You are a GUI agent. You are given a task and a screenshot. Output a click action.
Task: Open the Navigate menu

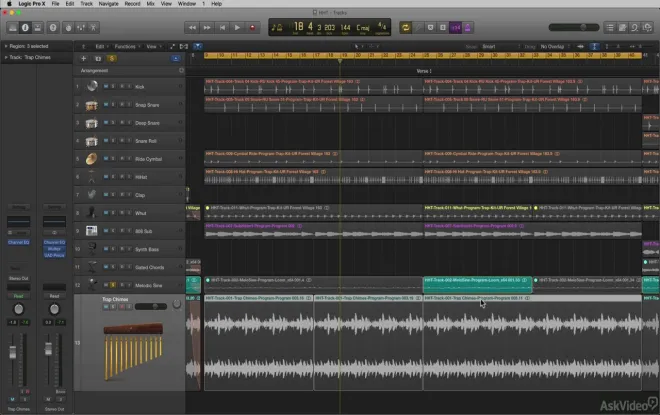pyautogui.click(x=108, y=5)
